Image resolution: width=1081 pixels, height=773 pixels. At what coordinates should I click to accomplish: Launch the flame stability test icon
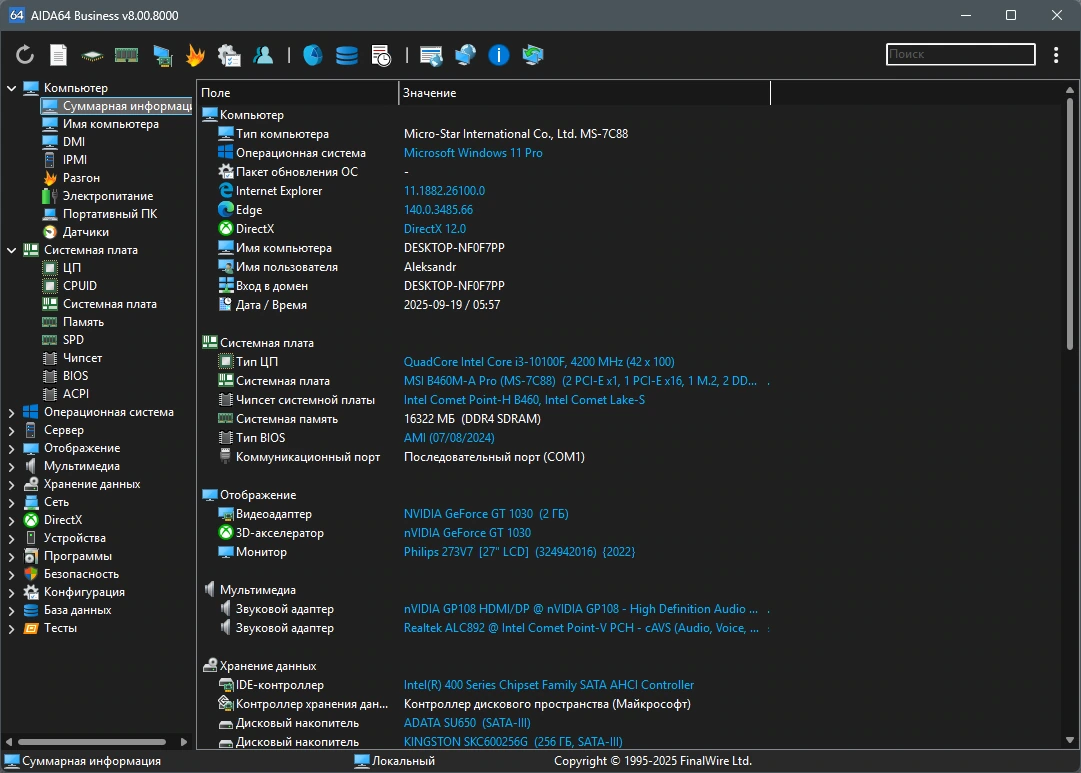coord(196,54)
